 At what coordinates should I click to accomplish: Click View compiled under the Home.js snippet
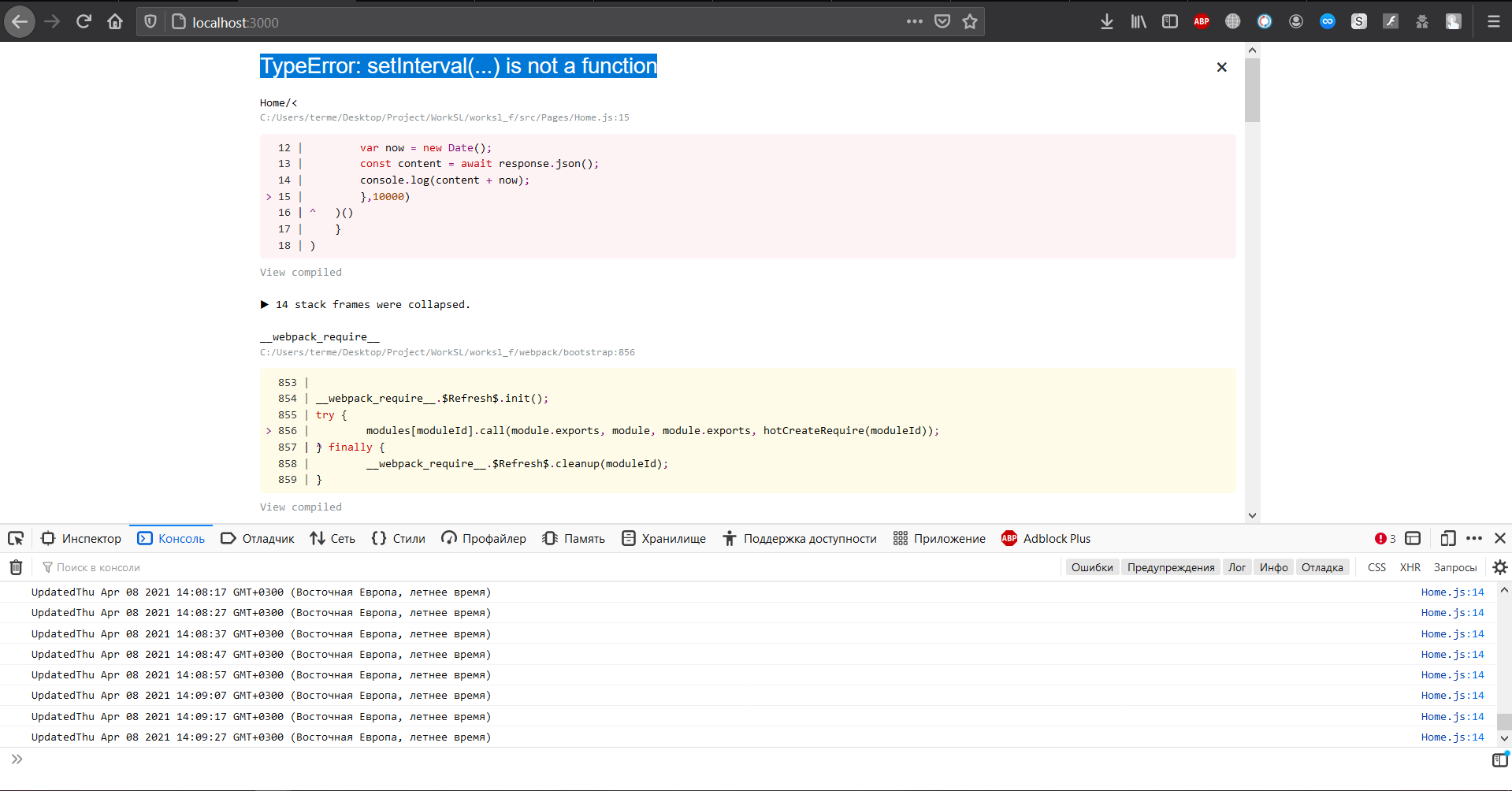(x=301, y=273)
